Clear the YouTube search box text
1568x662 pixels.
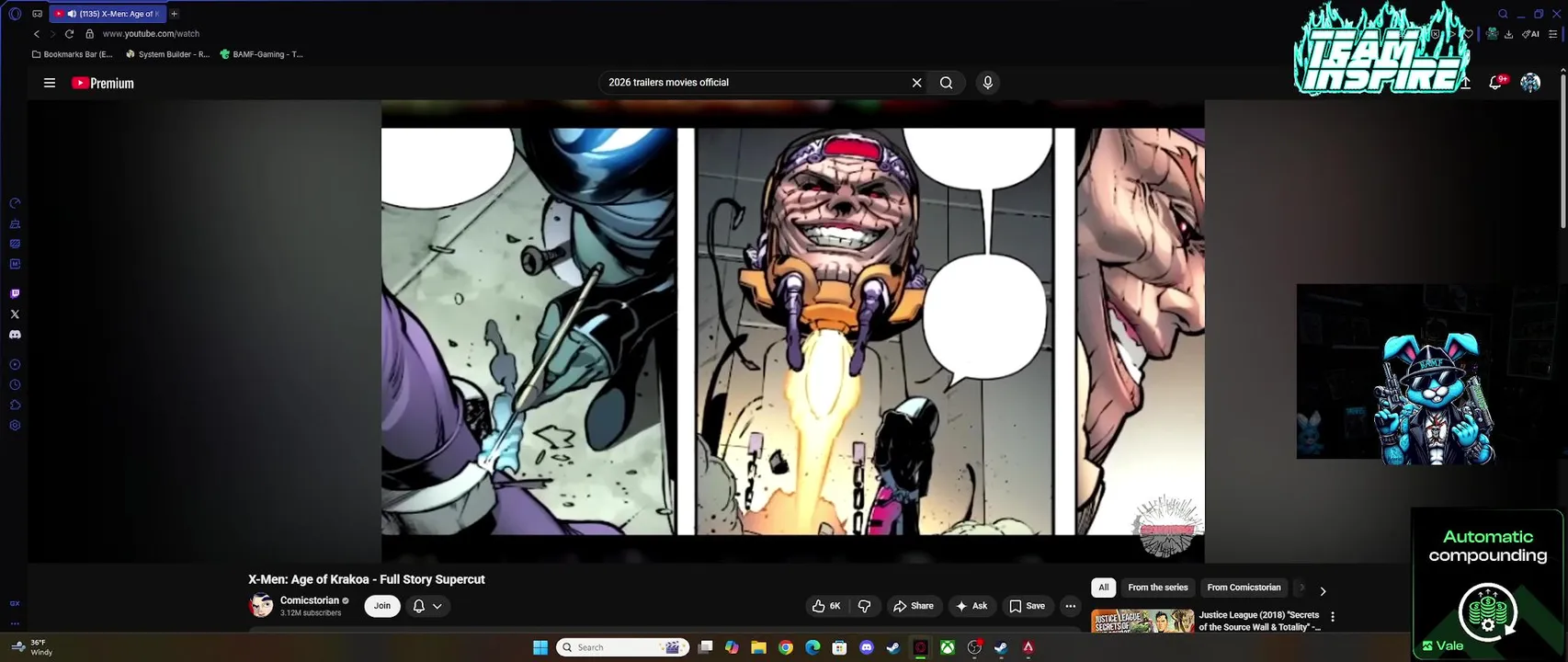[916, 83]
